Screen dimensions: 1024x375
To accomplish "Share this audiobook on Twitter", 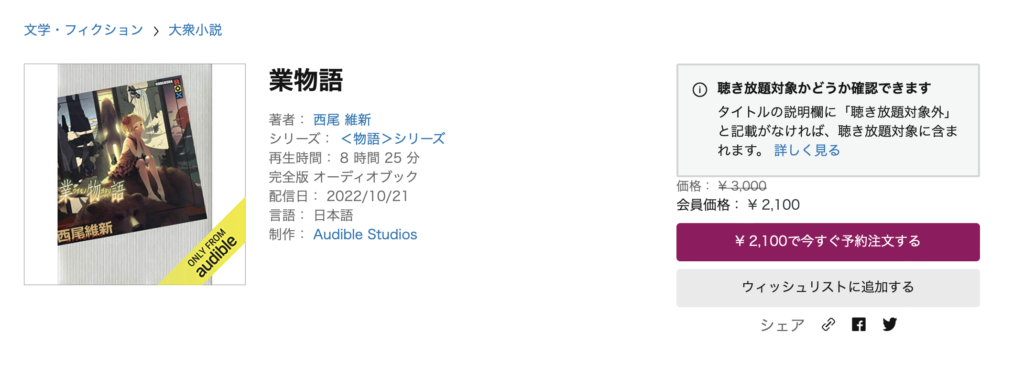I will (889, 324).
